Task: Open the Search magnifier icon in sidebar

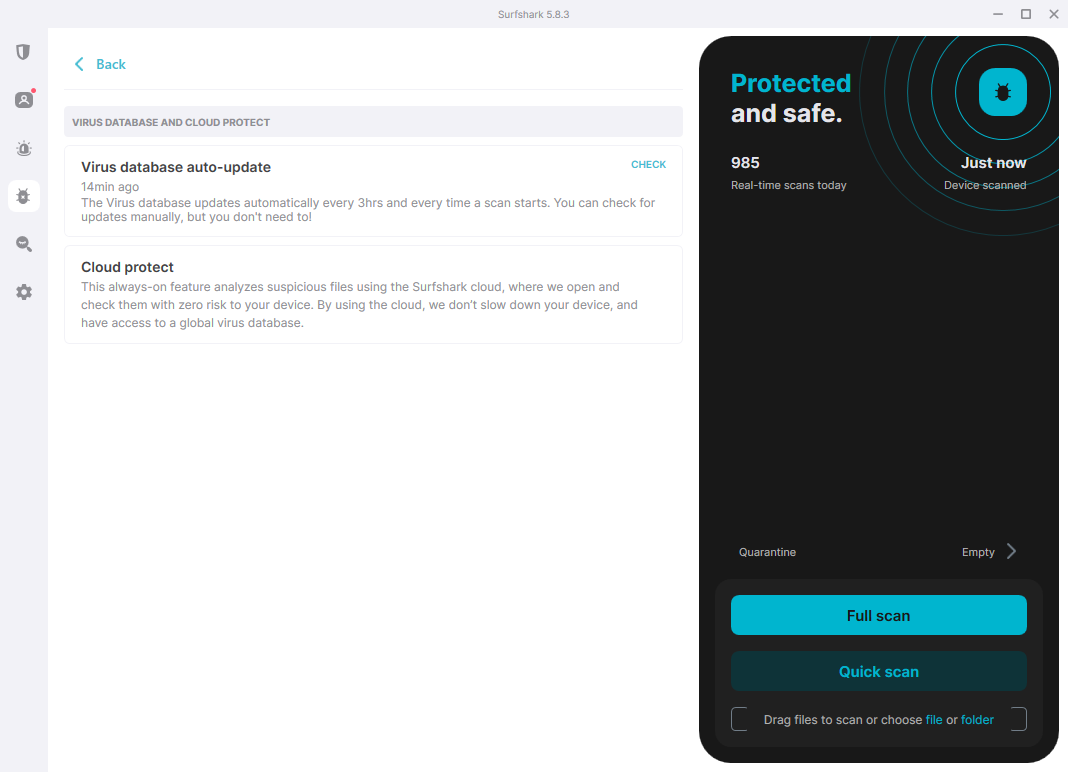Action: [24, 244]
